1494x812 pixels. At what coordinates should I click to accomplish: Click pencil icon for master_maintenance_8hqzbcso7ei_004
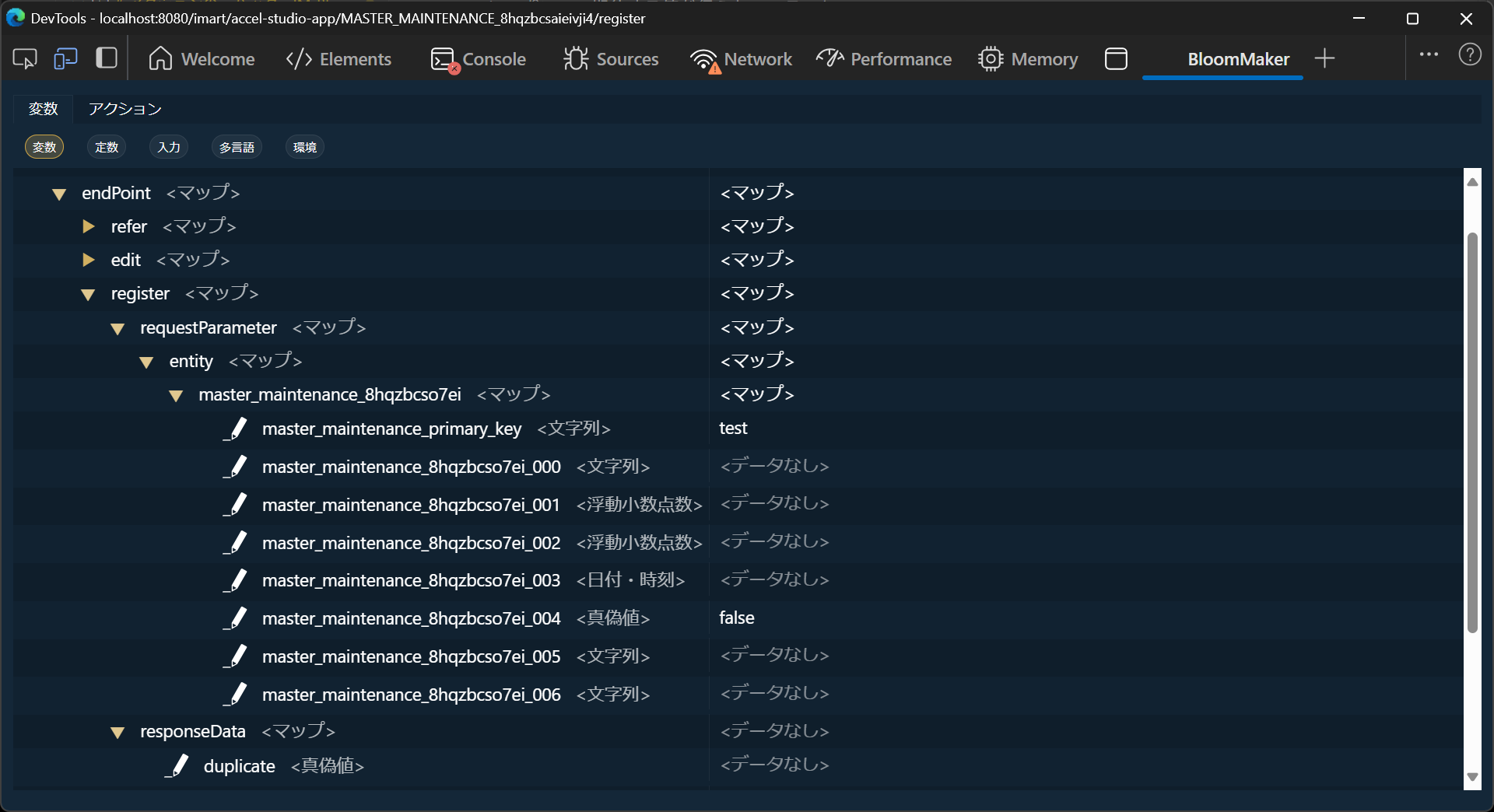[x=236, y=618]
